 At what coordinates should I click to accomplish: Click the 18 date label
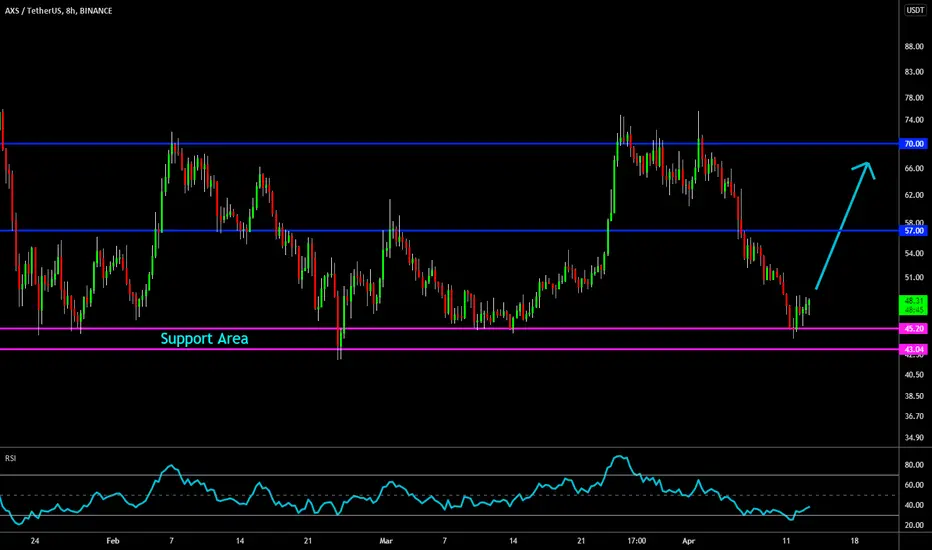[854, 541]
